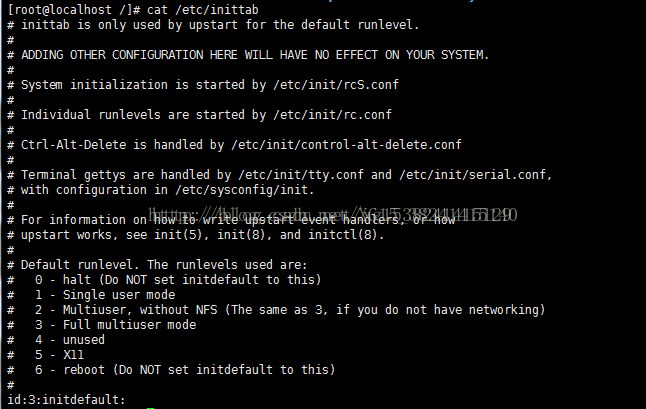The image size is (646, 409).
Task: Click the /etc/init/rcS.conf path
Action: (x=336, y=85)
